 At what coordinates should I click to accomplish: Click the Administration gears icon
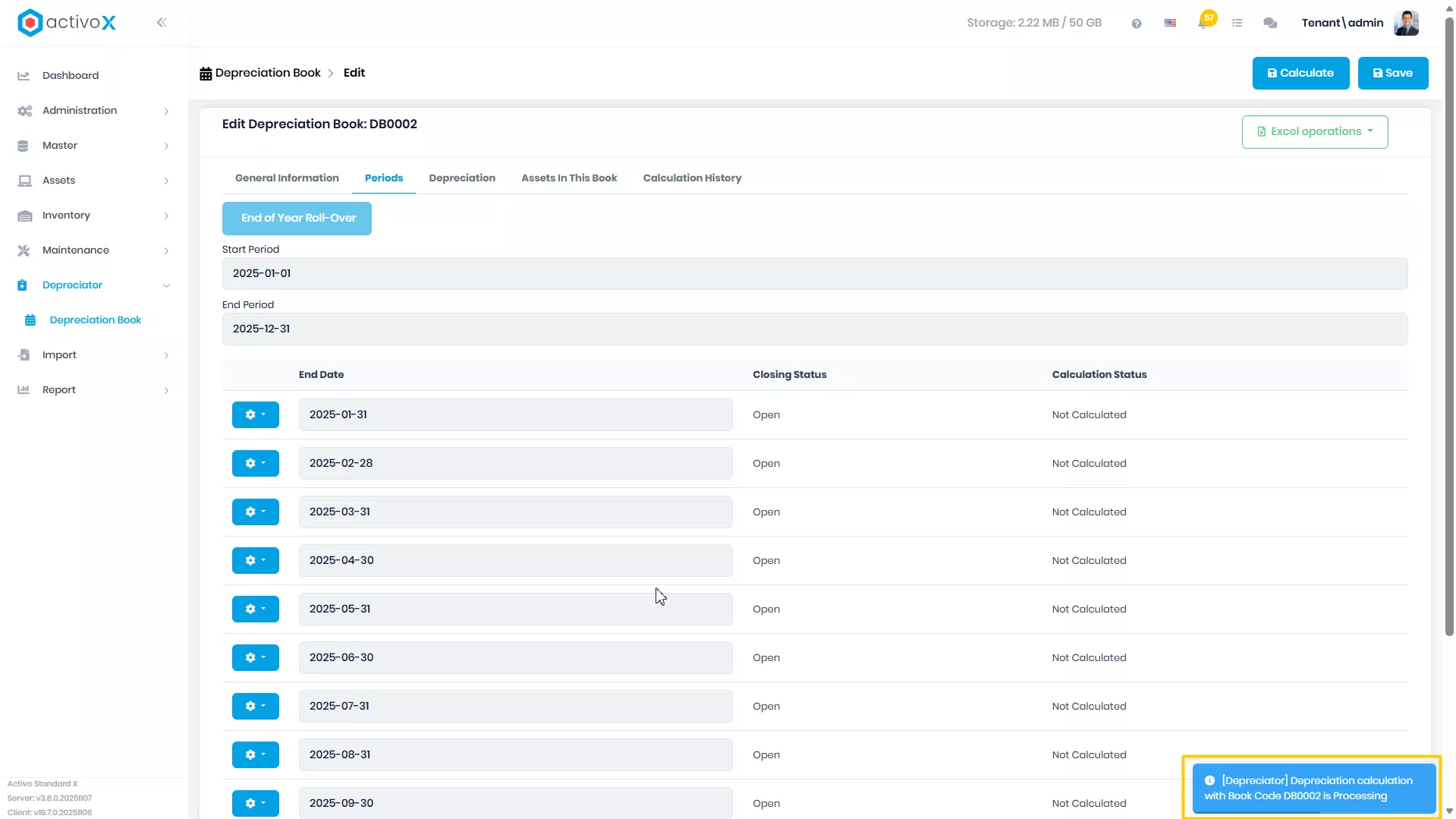point(24,111)
